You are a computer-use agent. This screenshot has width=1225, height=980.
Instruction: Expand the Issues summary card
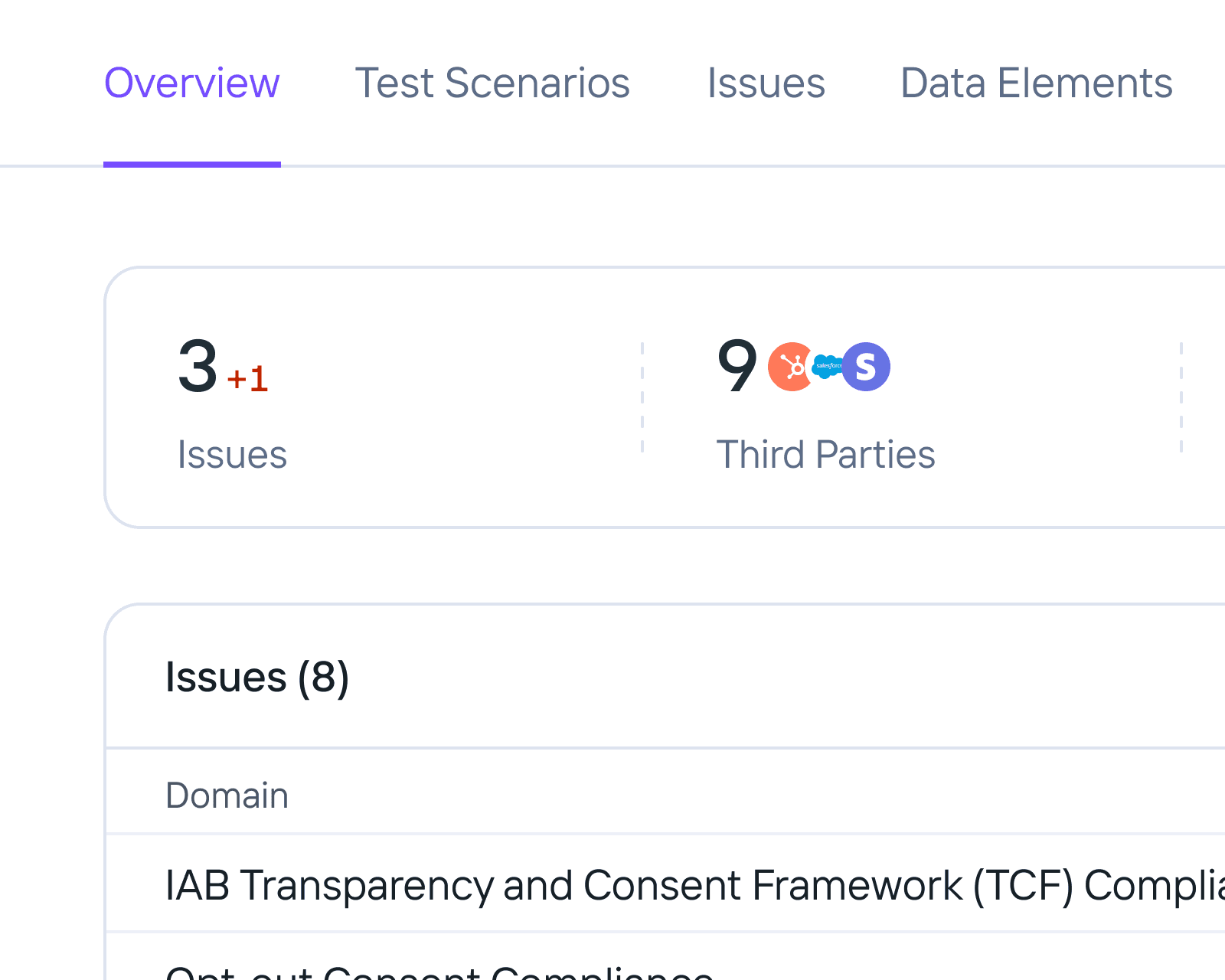(x=367, y=398)
